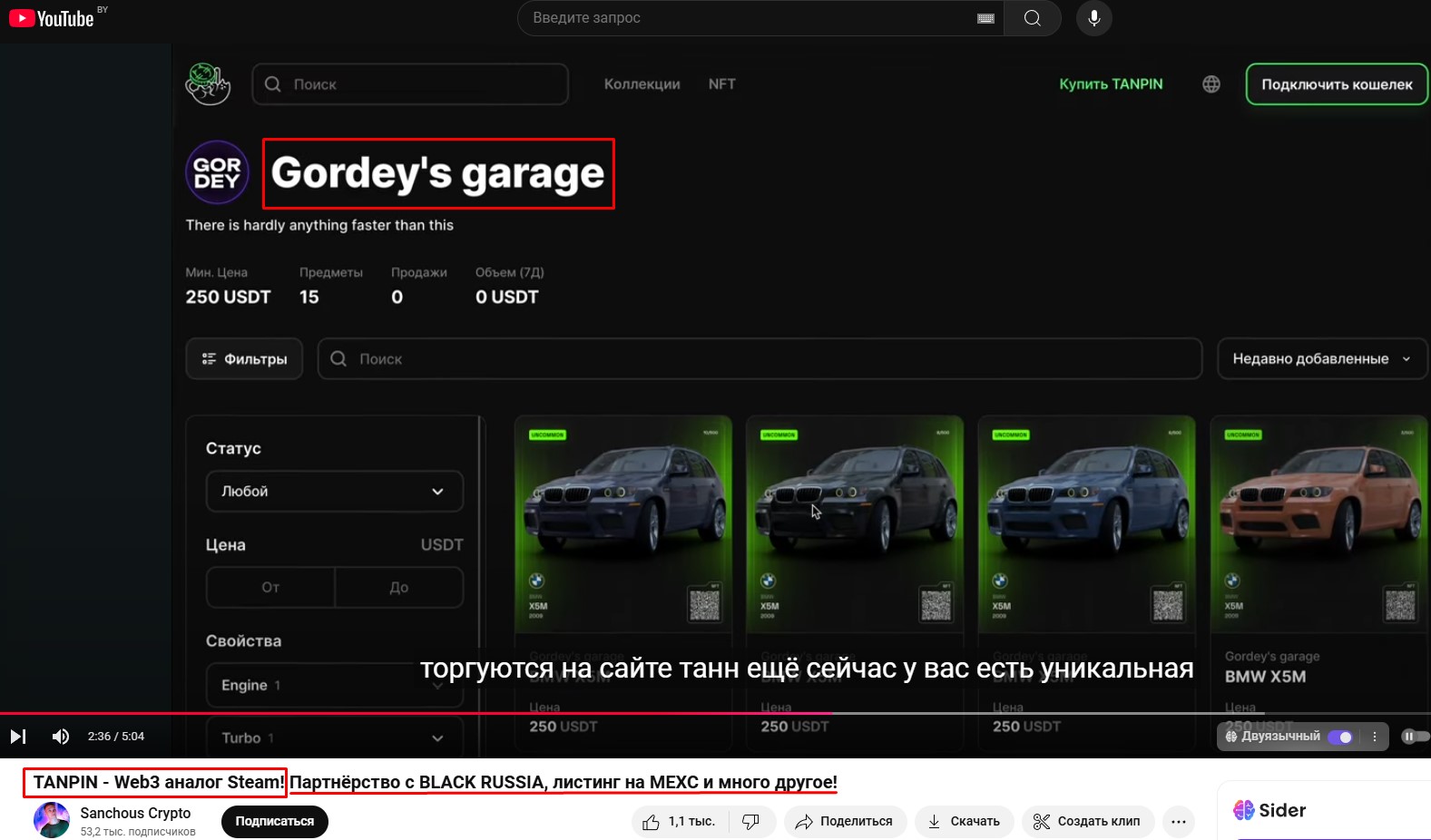Skip to the next video

tap(18, 737)
